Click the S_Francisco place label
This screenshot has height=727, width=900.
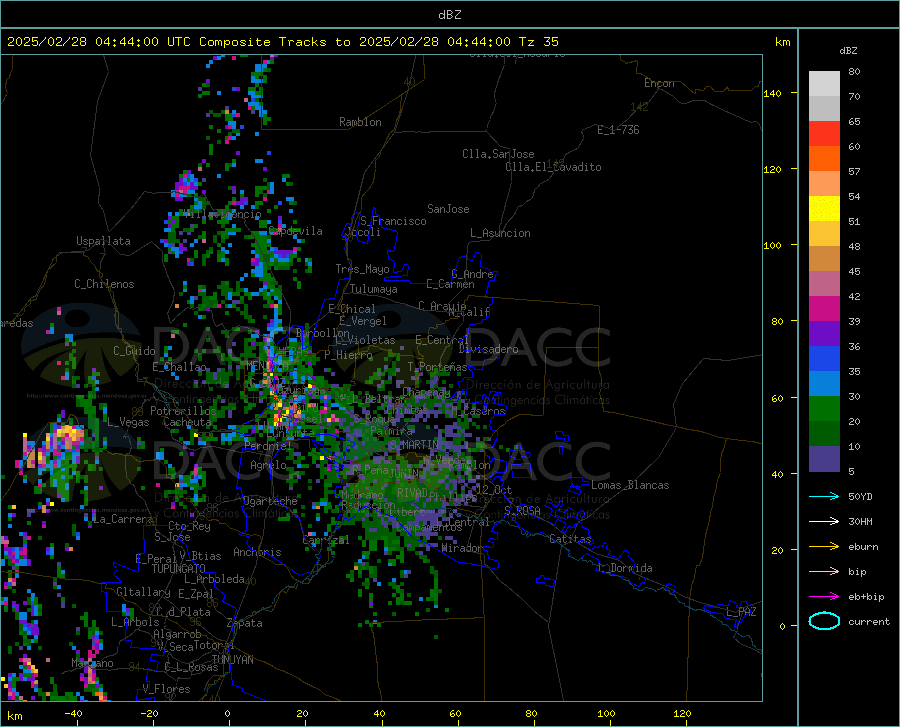(394, 221)
